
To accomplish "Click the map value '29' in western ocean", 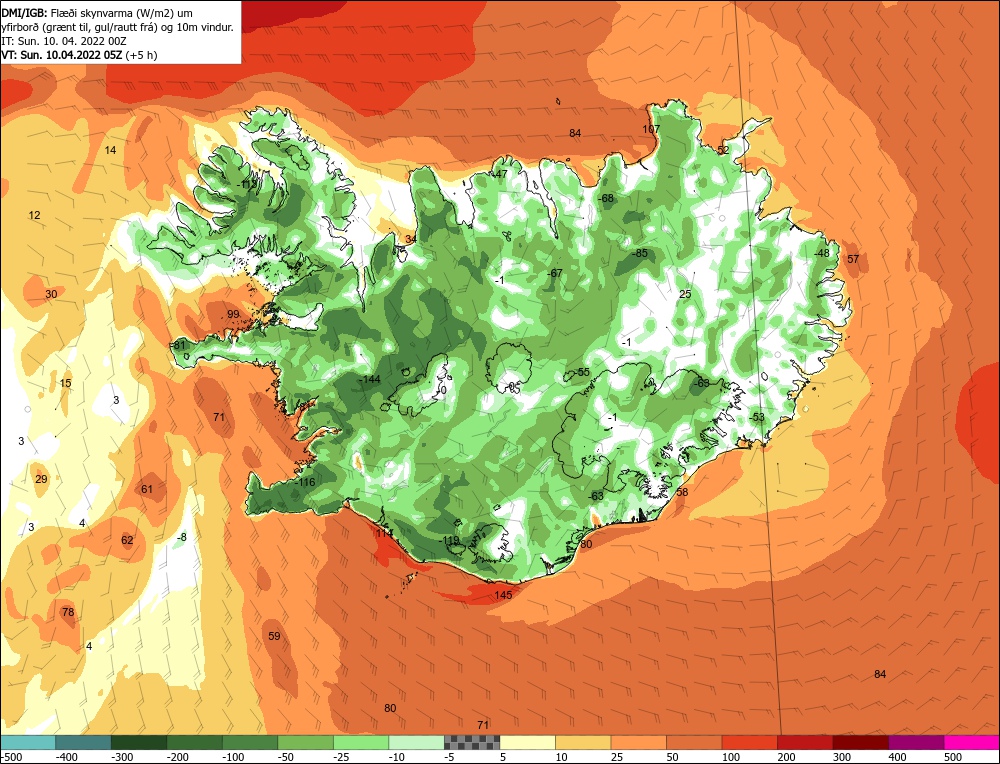I will click(41, 479).
